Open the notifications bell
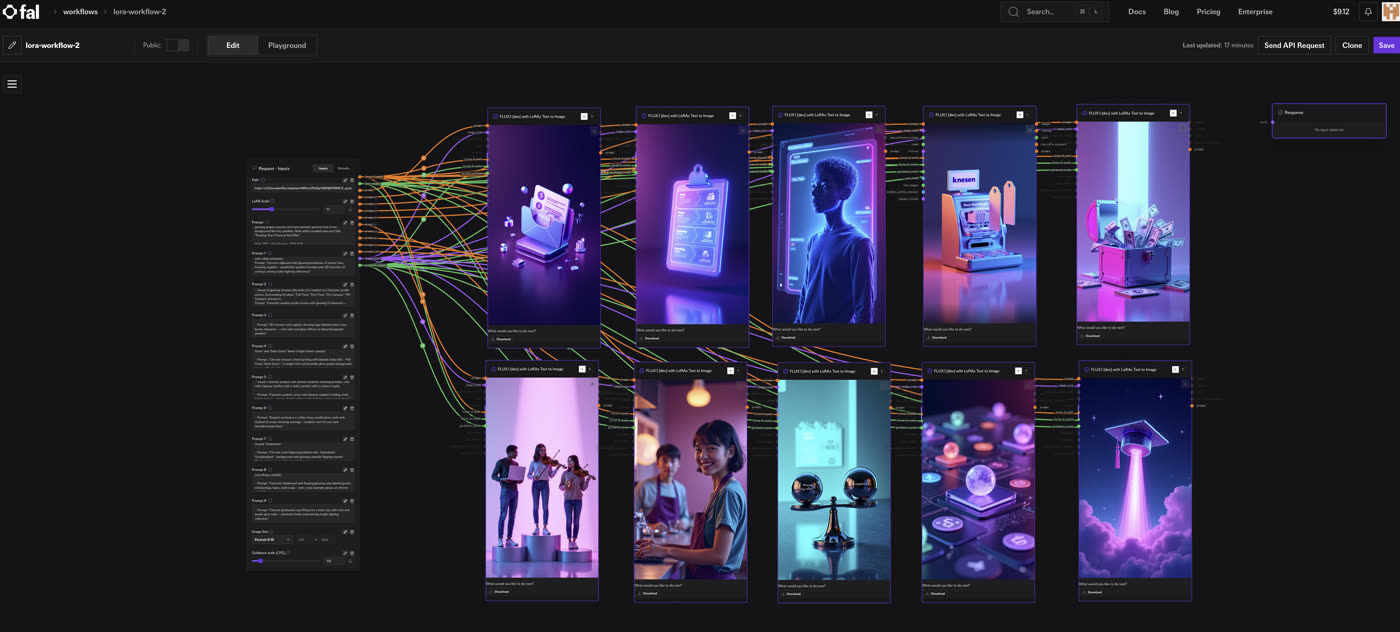 click(x=1368, y=12)
